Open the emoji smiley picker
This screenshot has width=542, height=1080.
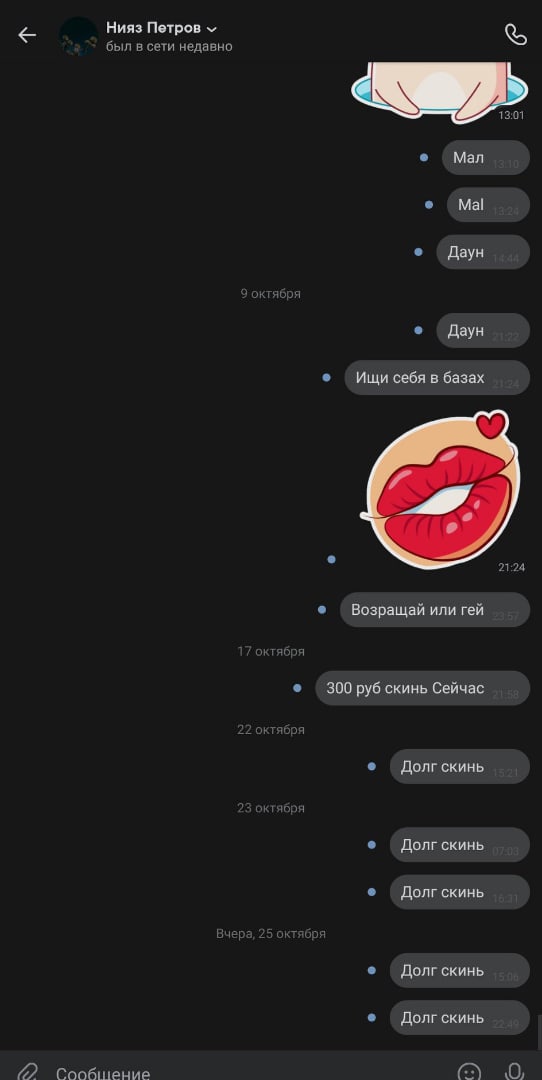point(470,1072)
